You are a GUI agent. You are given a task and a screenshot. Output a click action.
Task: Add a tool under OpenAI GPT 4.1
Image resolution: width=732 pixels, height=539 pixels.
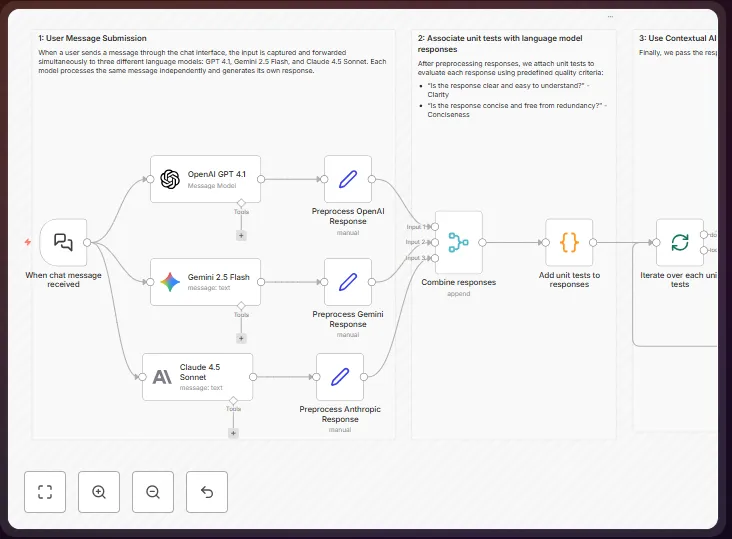tap(241, 236)
